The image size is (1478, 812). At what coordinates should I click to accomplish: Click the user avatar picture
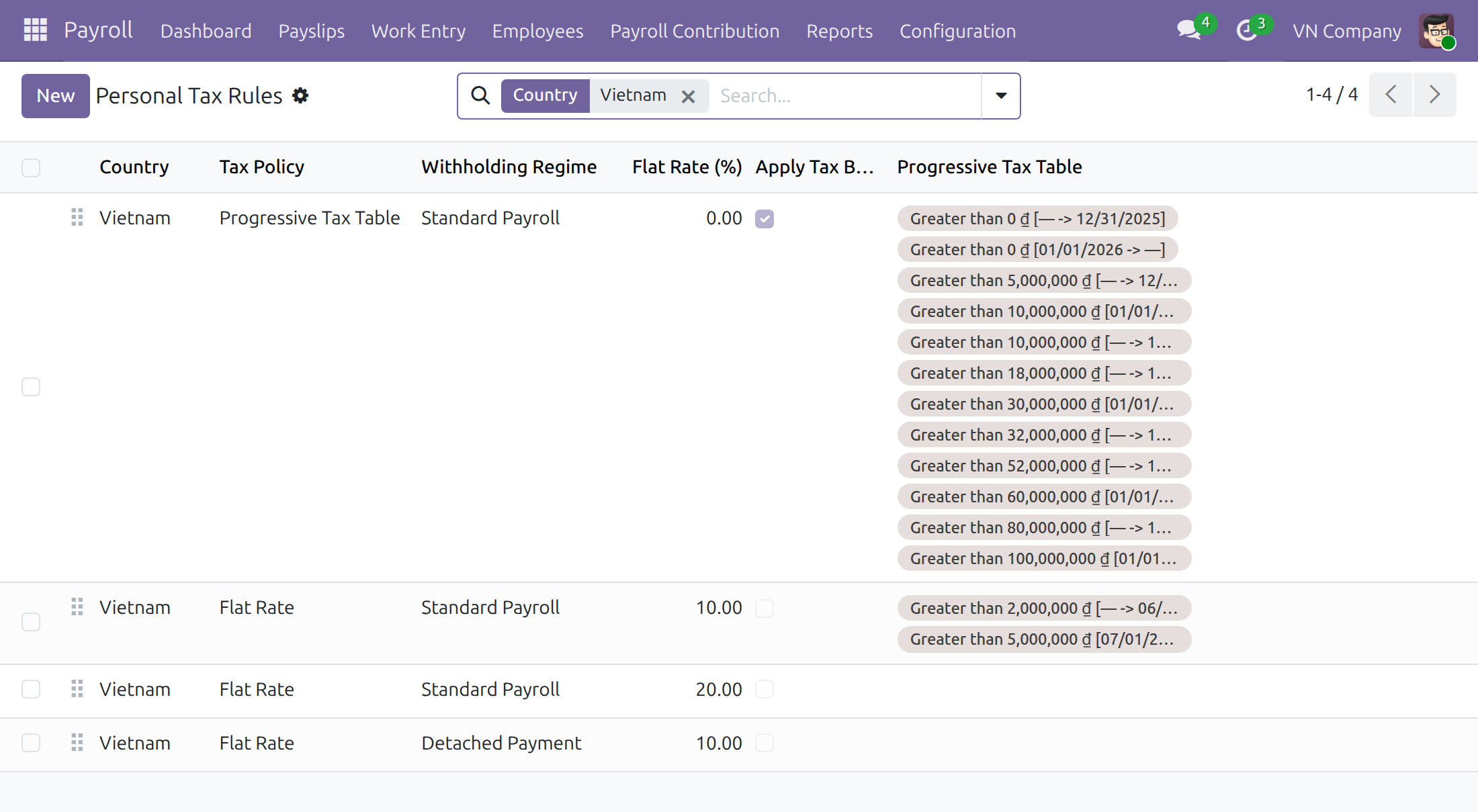coord(1436,30)
